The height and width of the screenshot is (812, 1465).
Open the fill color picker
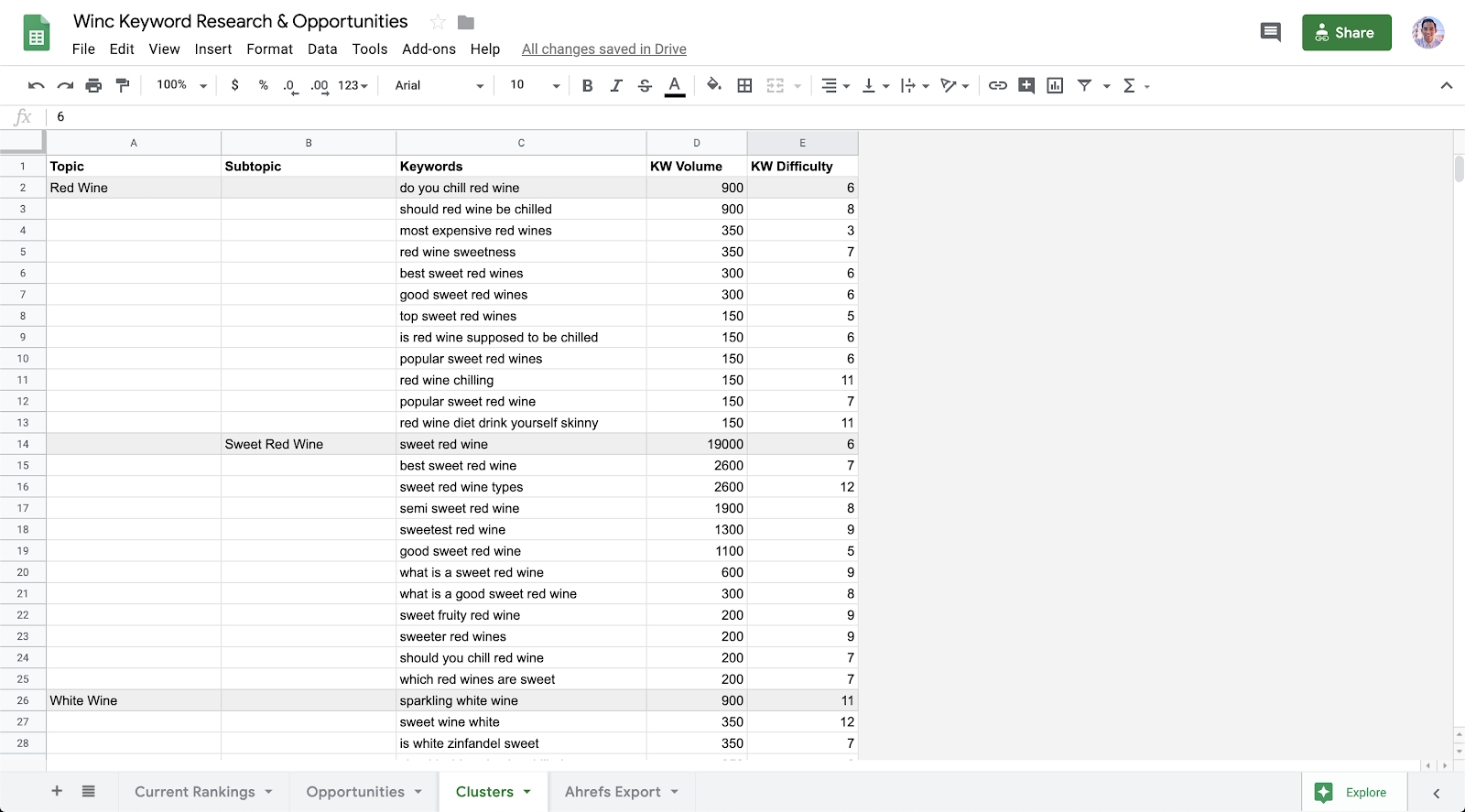[714, 85]
